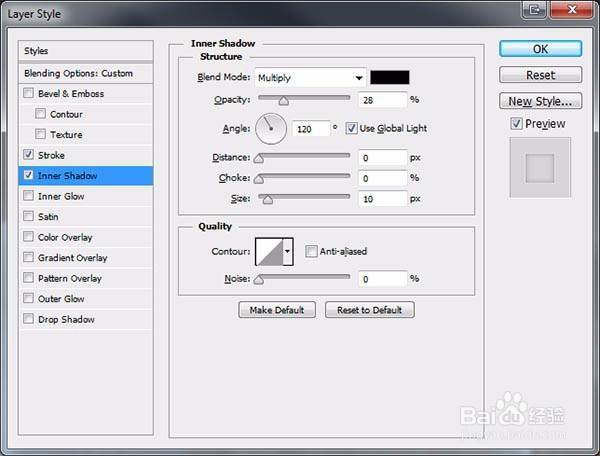Focus the Opacity value field

pos(382,100)
